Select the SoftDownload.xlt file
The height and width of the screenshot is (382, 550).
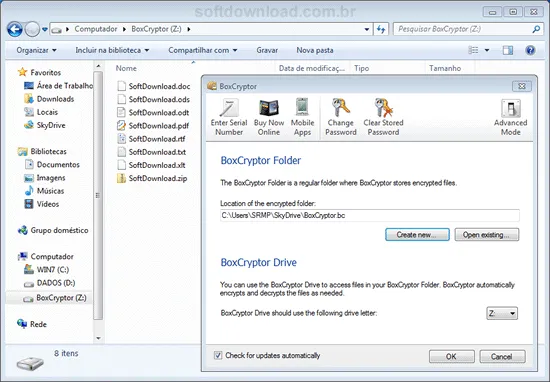tap(152, 165)
